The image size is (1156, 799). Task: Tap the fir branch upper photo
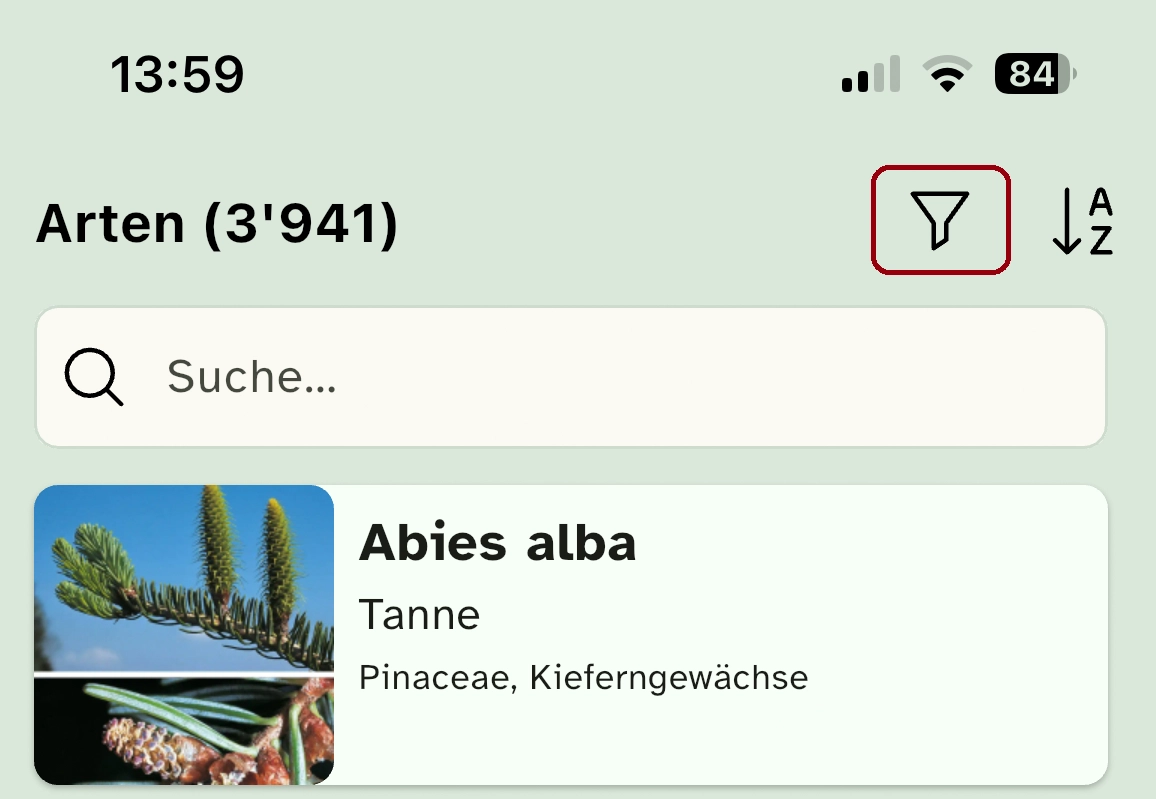tap(184, 578)
